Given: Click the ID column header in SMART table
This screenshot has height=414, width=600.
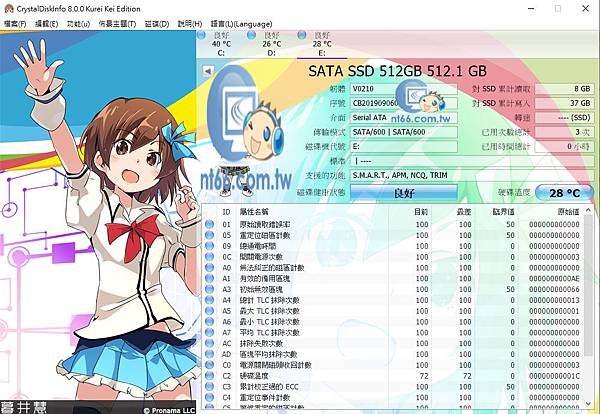Looking at the screenshot, I should [227, 212].
